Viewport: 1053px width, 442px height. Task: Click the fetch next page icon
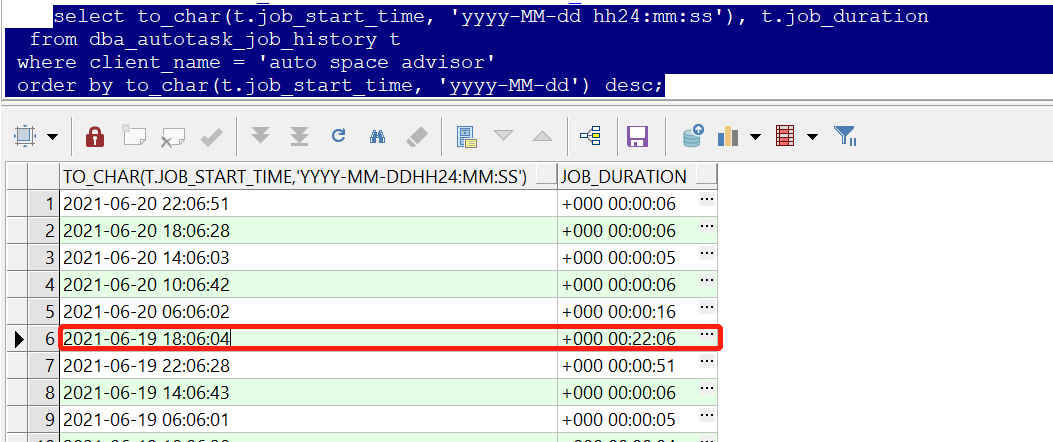pyautogui.click(x=260, y=136)
